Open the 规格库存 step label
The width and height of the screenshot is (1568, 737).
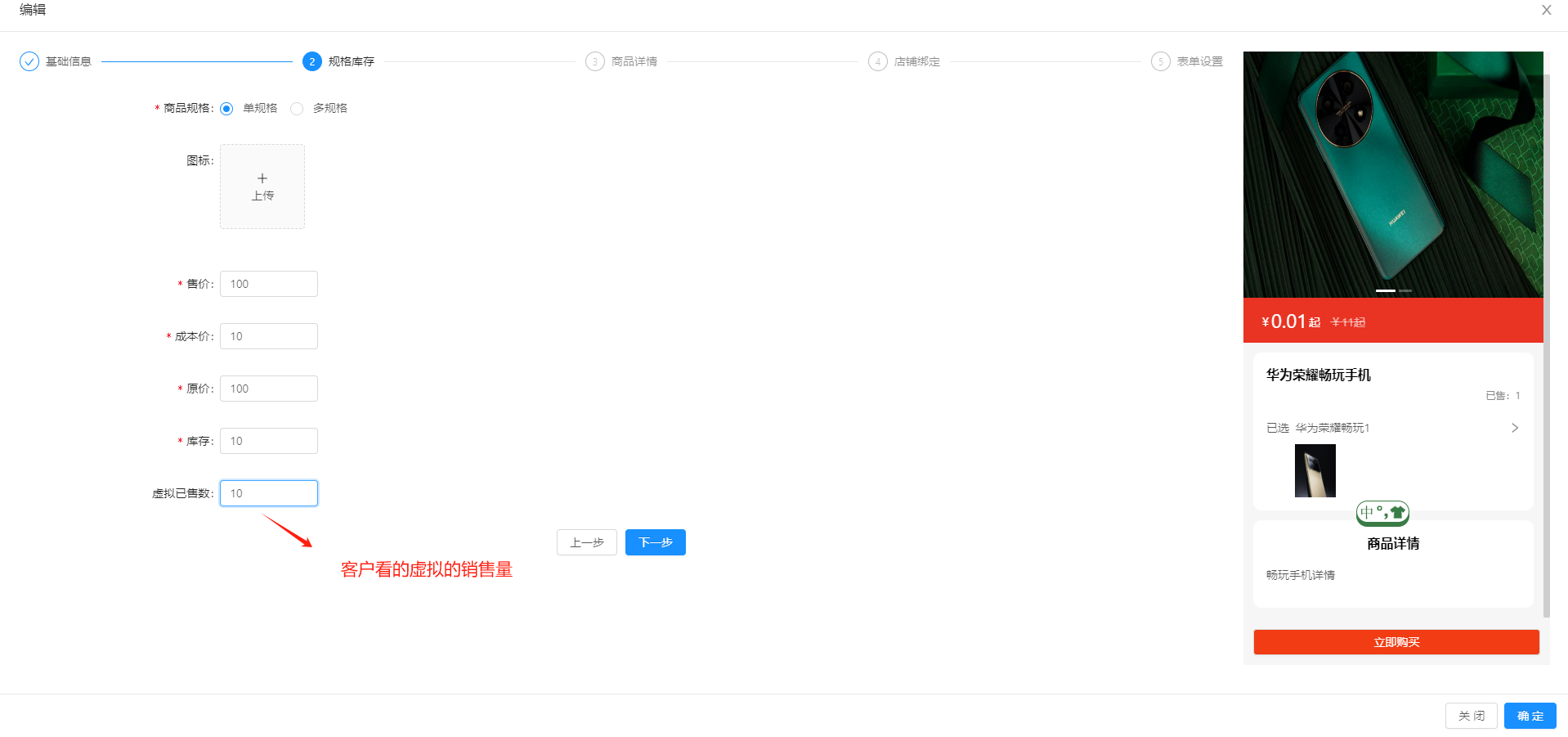(x=352, y=61)
